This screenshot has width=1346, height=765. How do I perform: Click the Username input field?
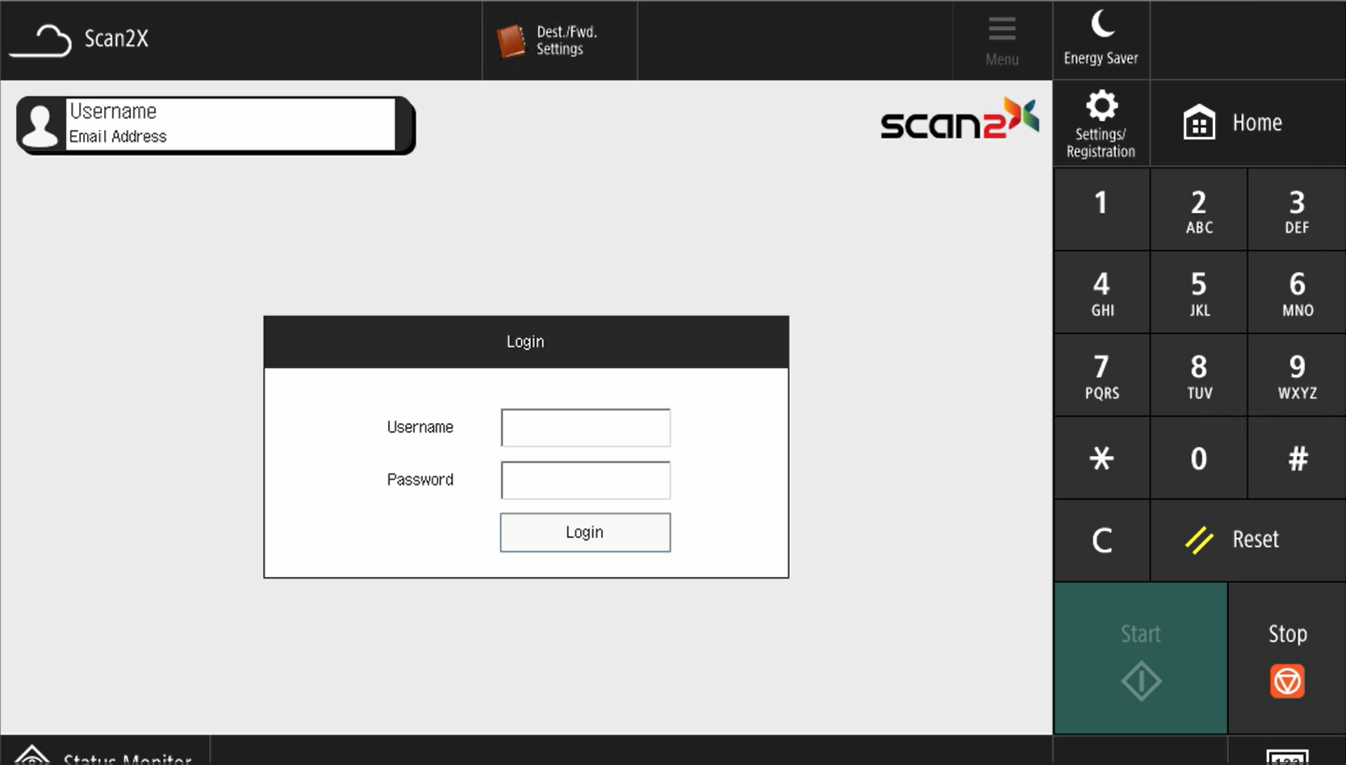(585, 428)
